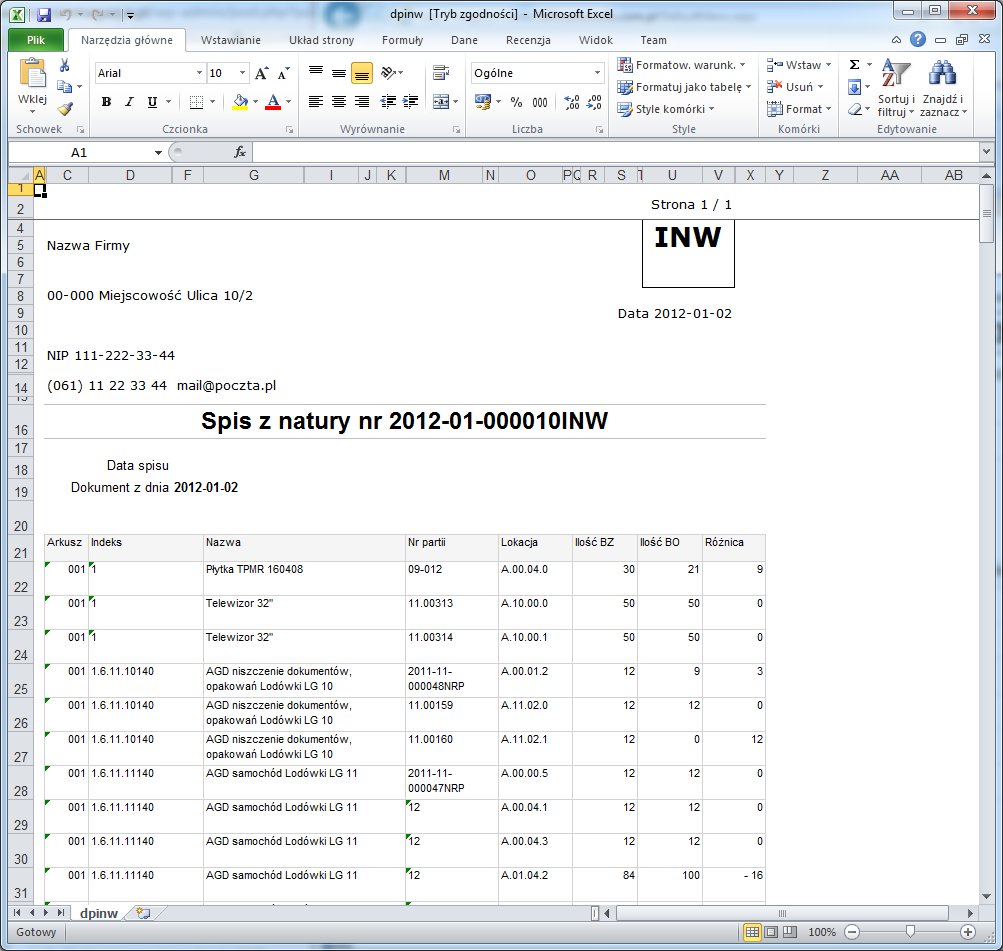This screenshot has width=1003, height=951.
Task: Toggle bold formatting
Action: pyautogui.click(x=105, y=102)
